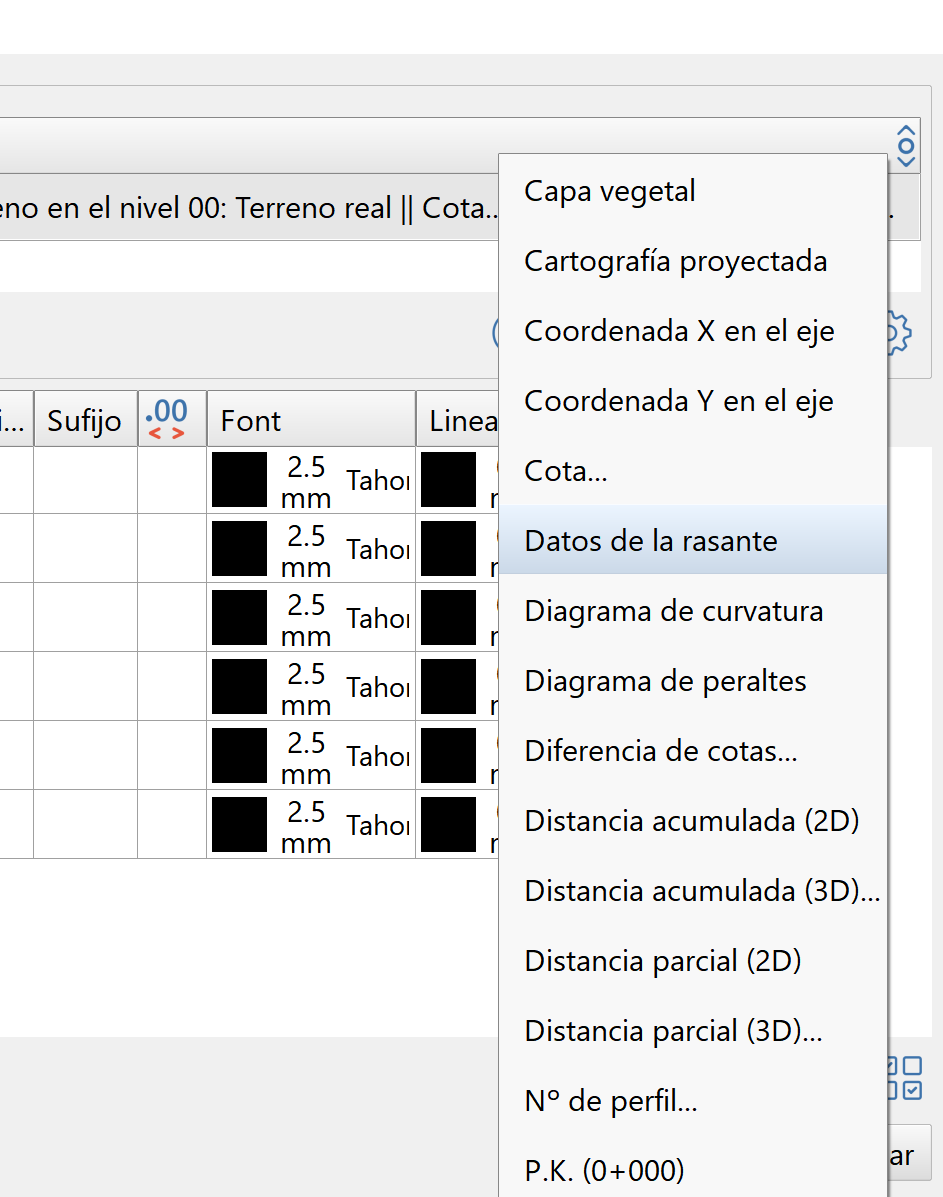Select 'Distancia acumulada (3D)...' from the list
The image size is (943, 1197).
coord(700,890)
